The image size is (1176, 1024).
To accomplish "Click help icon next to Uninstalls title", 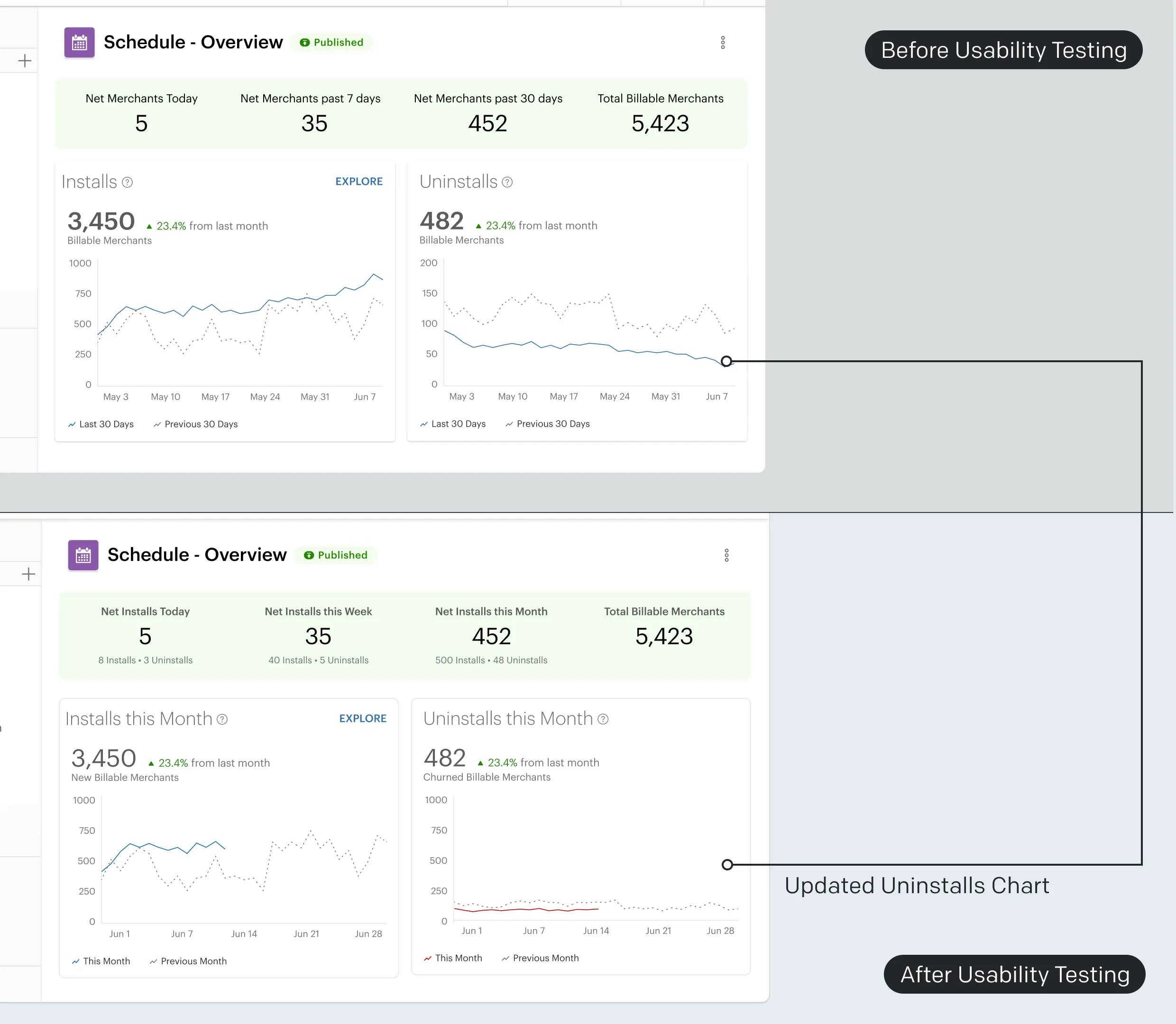I will (507, 183).
